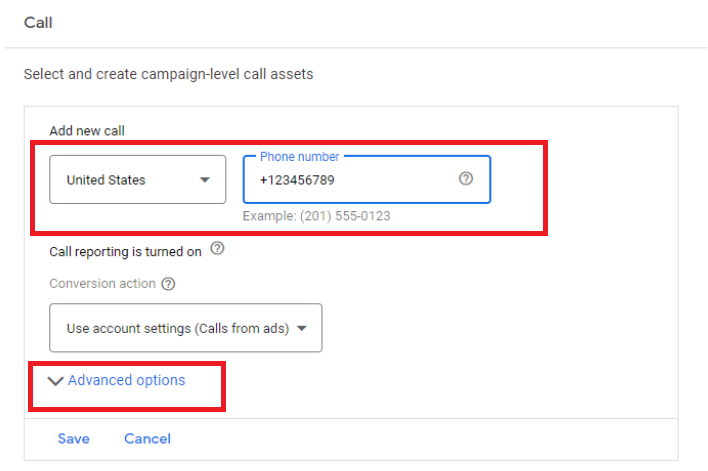Click the chevron icon before Advanced options
The height and width of the screenshot is (471, 708).
tap(55, 381)
